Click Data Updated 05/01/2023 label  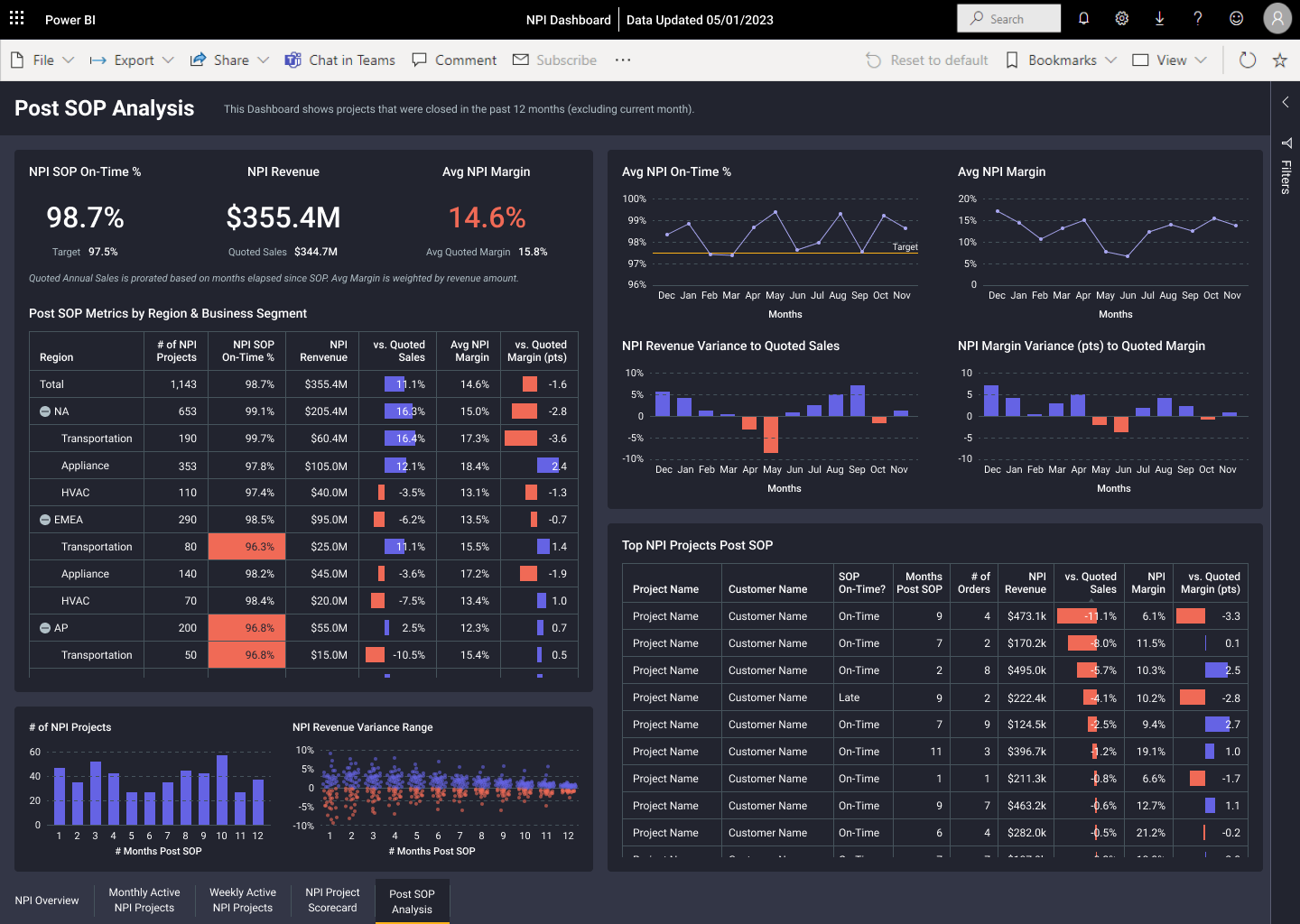pos(700,20)
